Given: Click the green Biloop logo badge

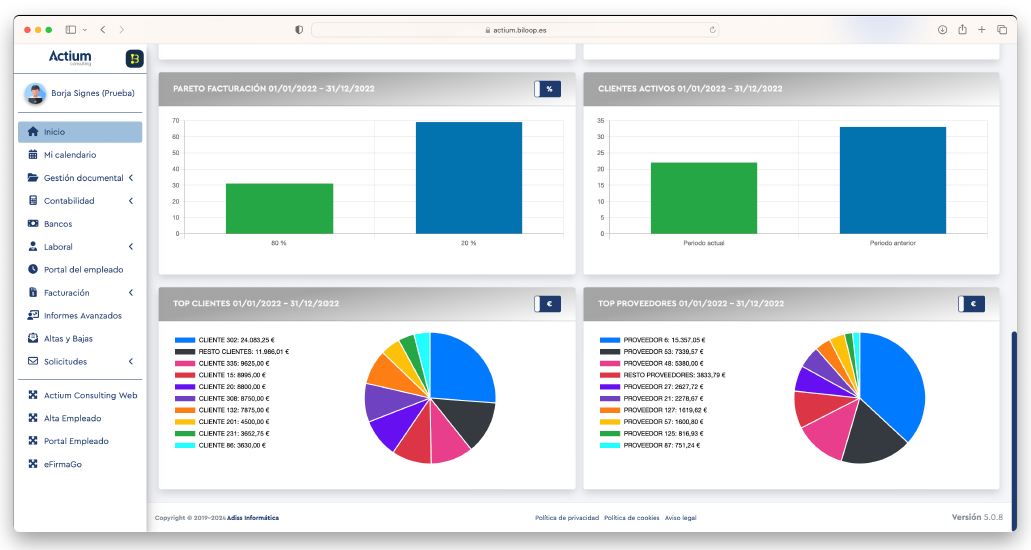Looking at the screenshot, I should click(134, 59).
